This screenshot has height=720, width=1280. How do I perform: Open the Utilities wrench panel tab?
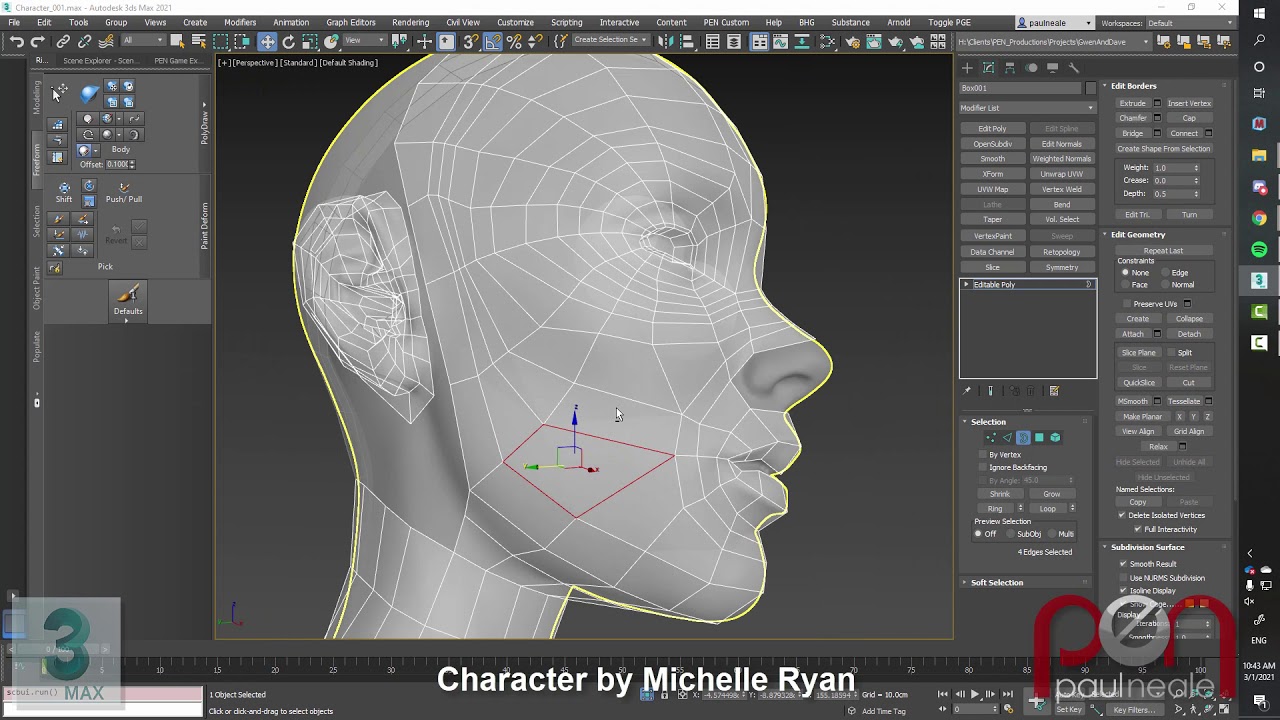1074,68
